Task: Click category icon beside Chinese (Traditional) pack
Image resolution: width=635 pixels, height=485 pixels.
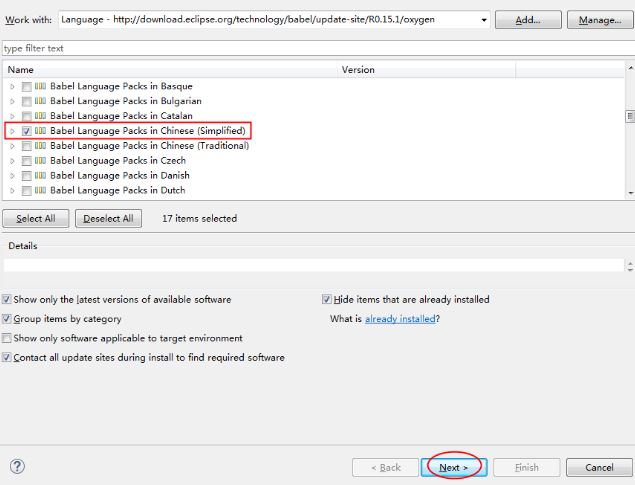Action: [x=40, y=145]
